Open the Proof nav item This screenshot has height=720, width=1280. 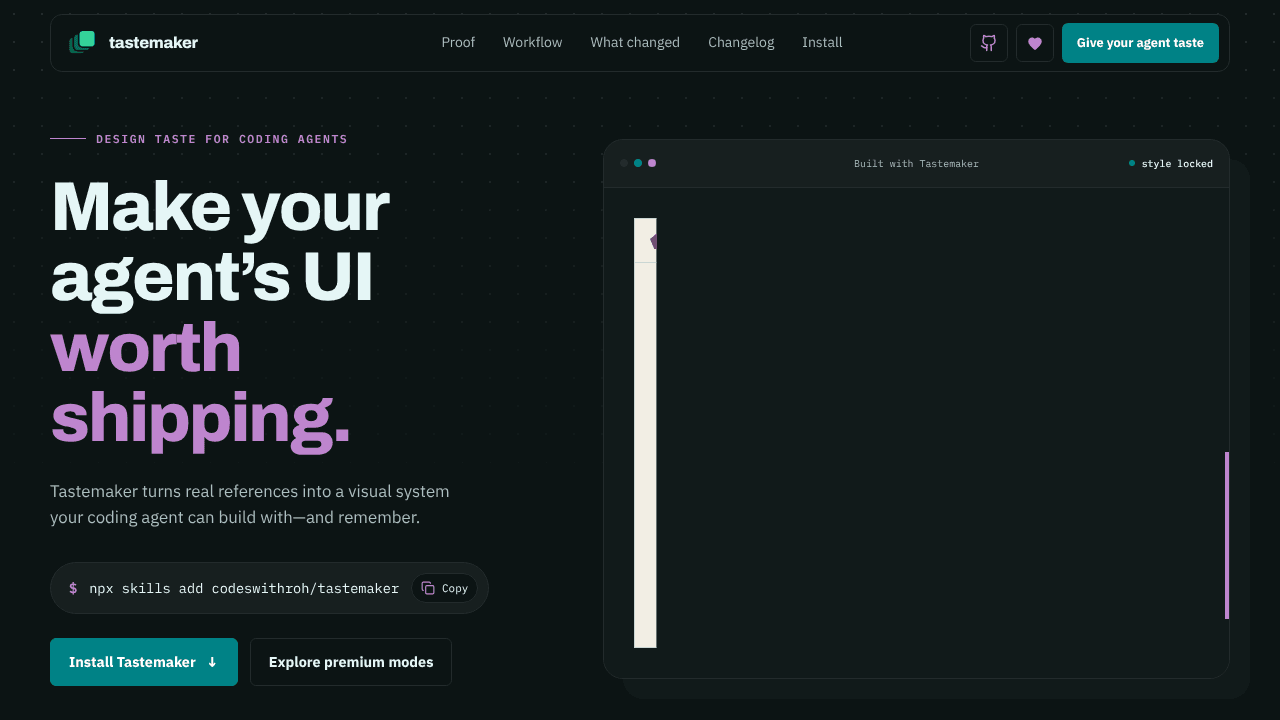pos(458,42)
